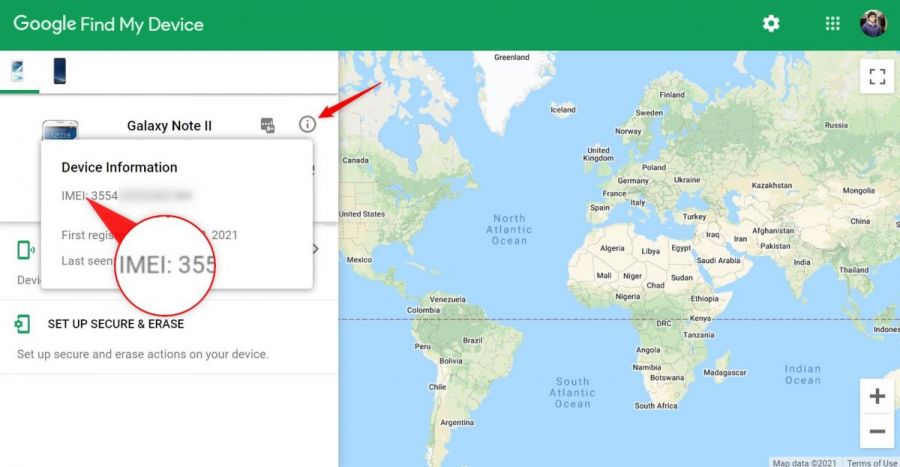Click the Google Find My Device logo

coord(108,24)
